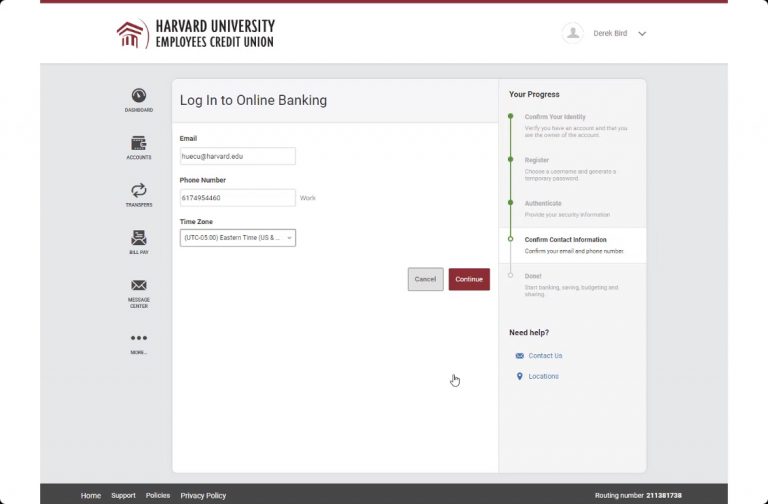This screenshot has width=768, height=504.
Task: Click the Home footer link
Action: [91, 496]
